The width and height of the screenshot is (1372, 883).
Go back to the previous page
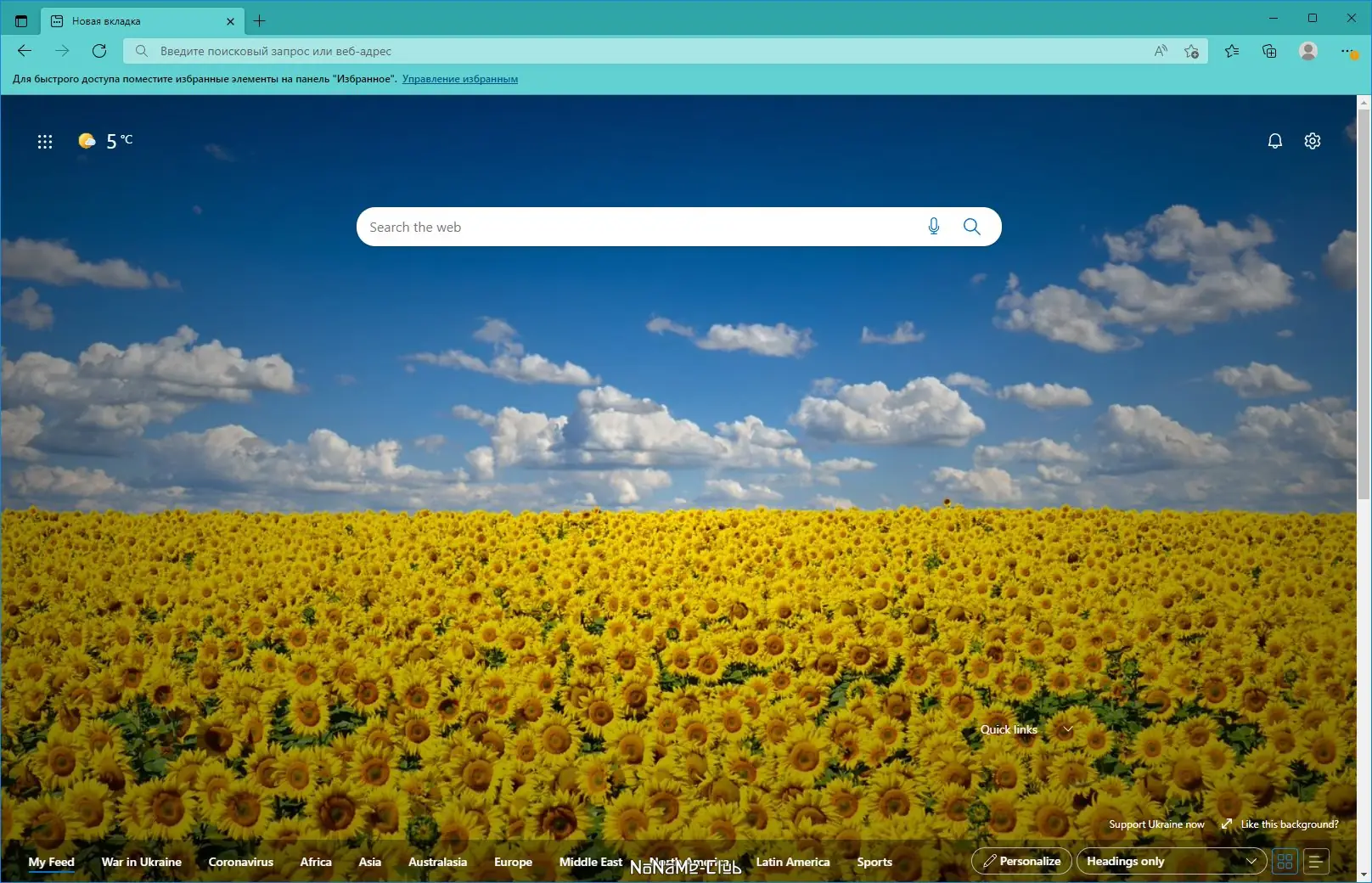(x=25, y=51)
